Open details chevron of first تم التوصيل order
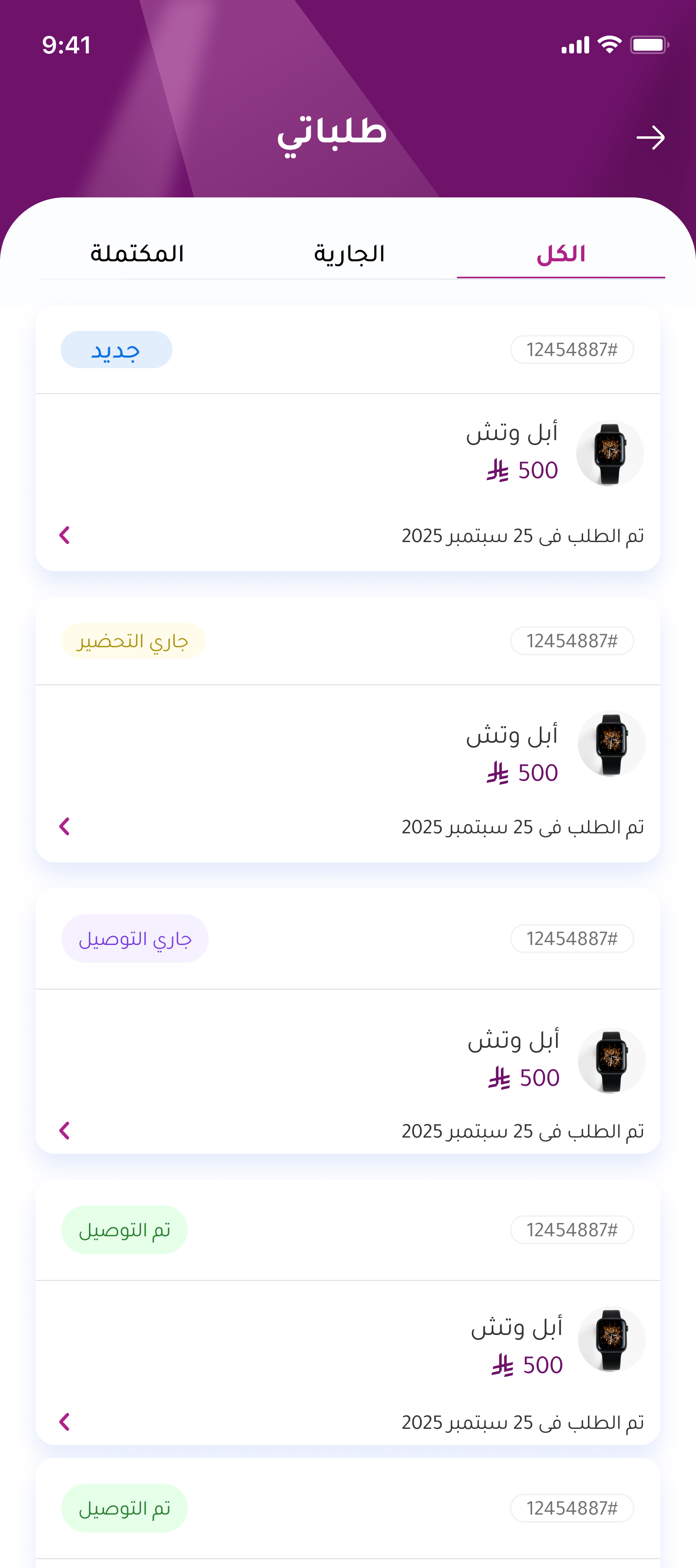This screenshot has height=1568, width=696. click(x=65, y=1422)
